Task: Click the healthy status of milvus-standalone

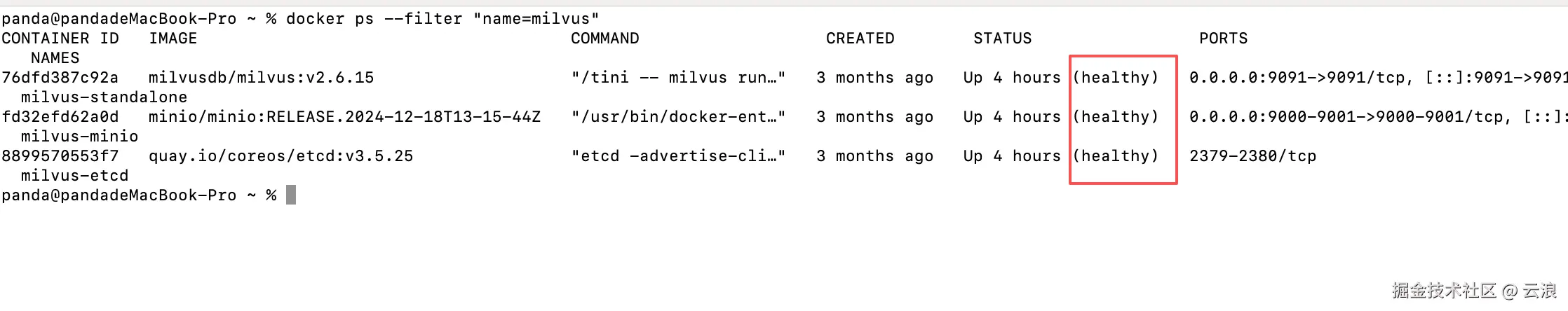Action: point(1116,78)
